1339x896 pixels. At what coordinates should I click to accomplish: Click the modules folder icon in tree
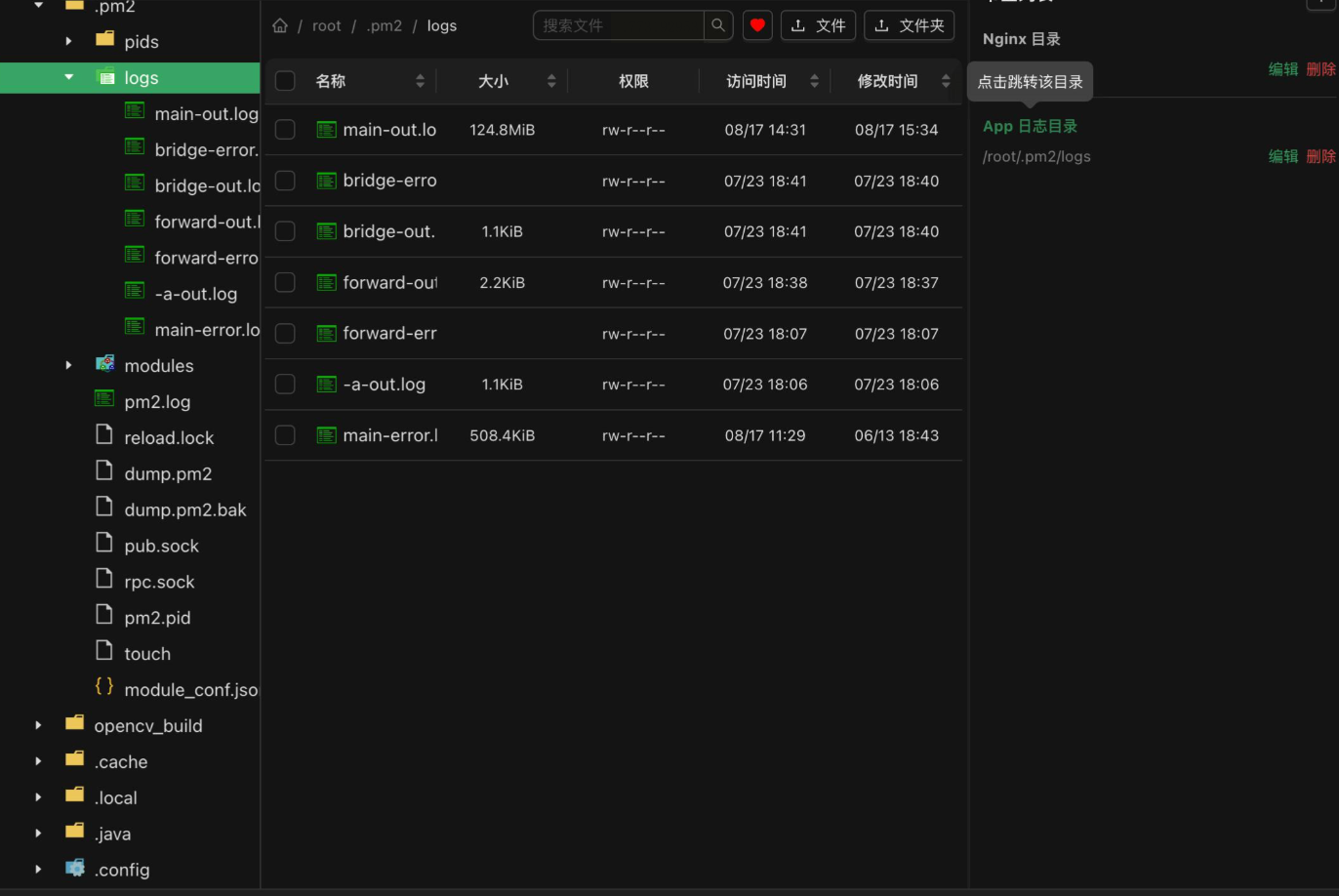tap(105, 364)
